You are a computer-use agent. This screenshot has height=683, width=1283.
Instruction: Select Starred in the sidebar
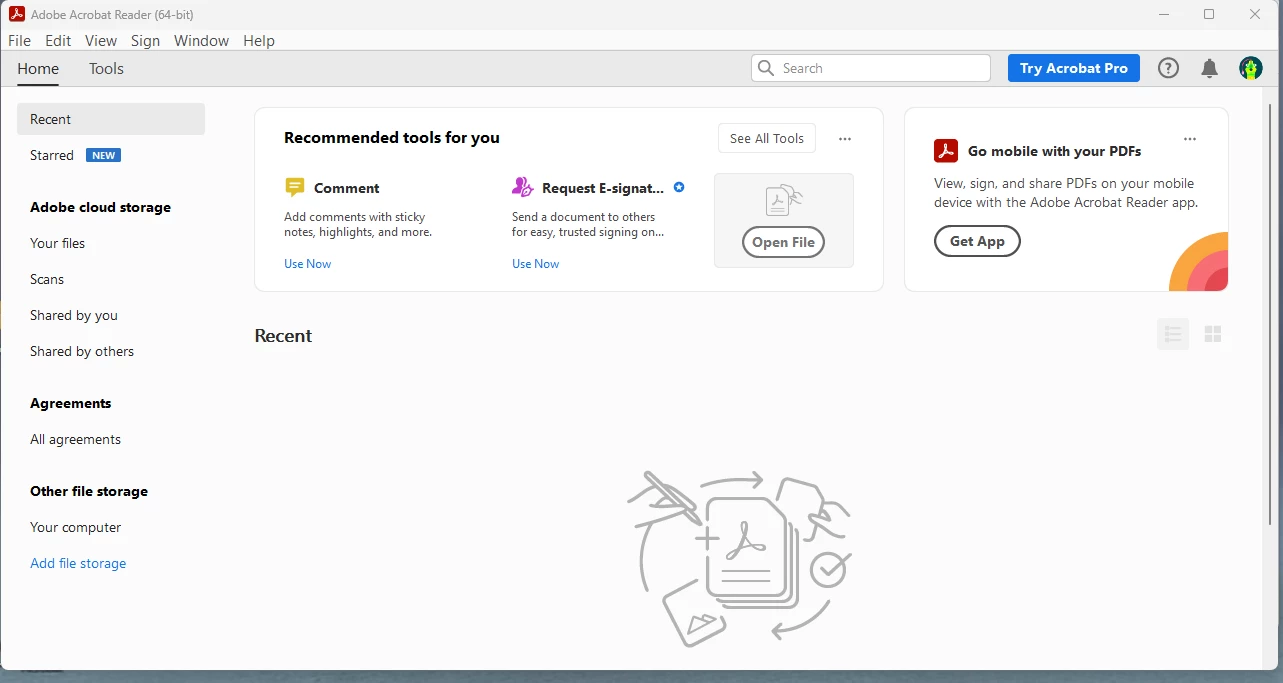(52, 155)
